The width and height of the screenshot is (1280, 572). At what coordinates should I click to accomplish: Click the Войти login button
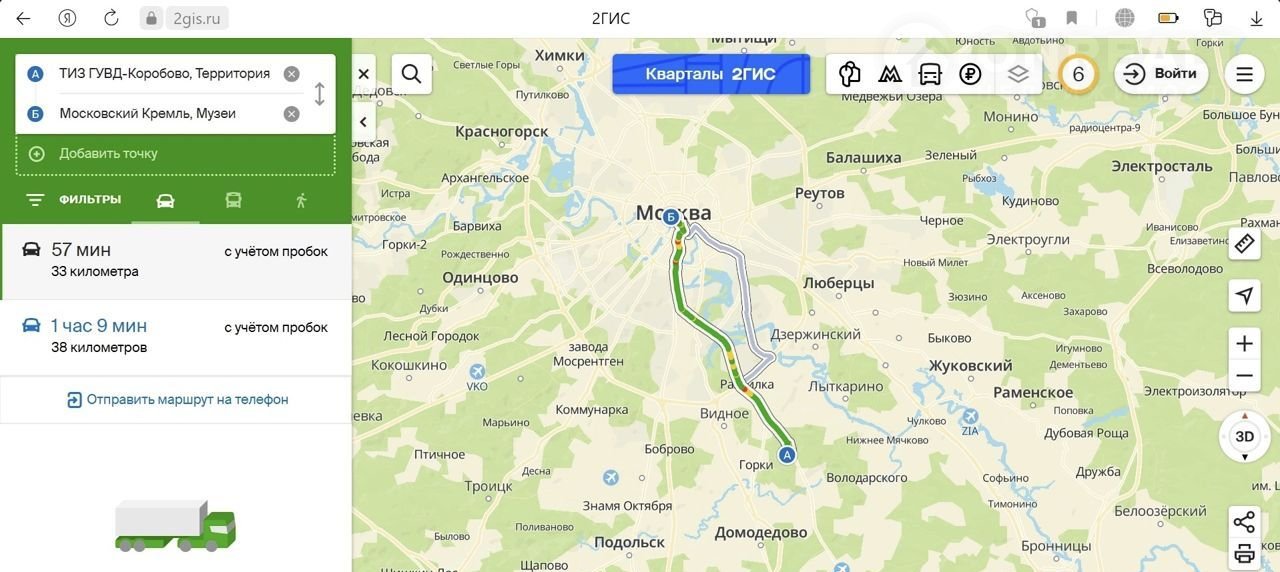(x=1162, y=74)
